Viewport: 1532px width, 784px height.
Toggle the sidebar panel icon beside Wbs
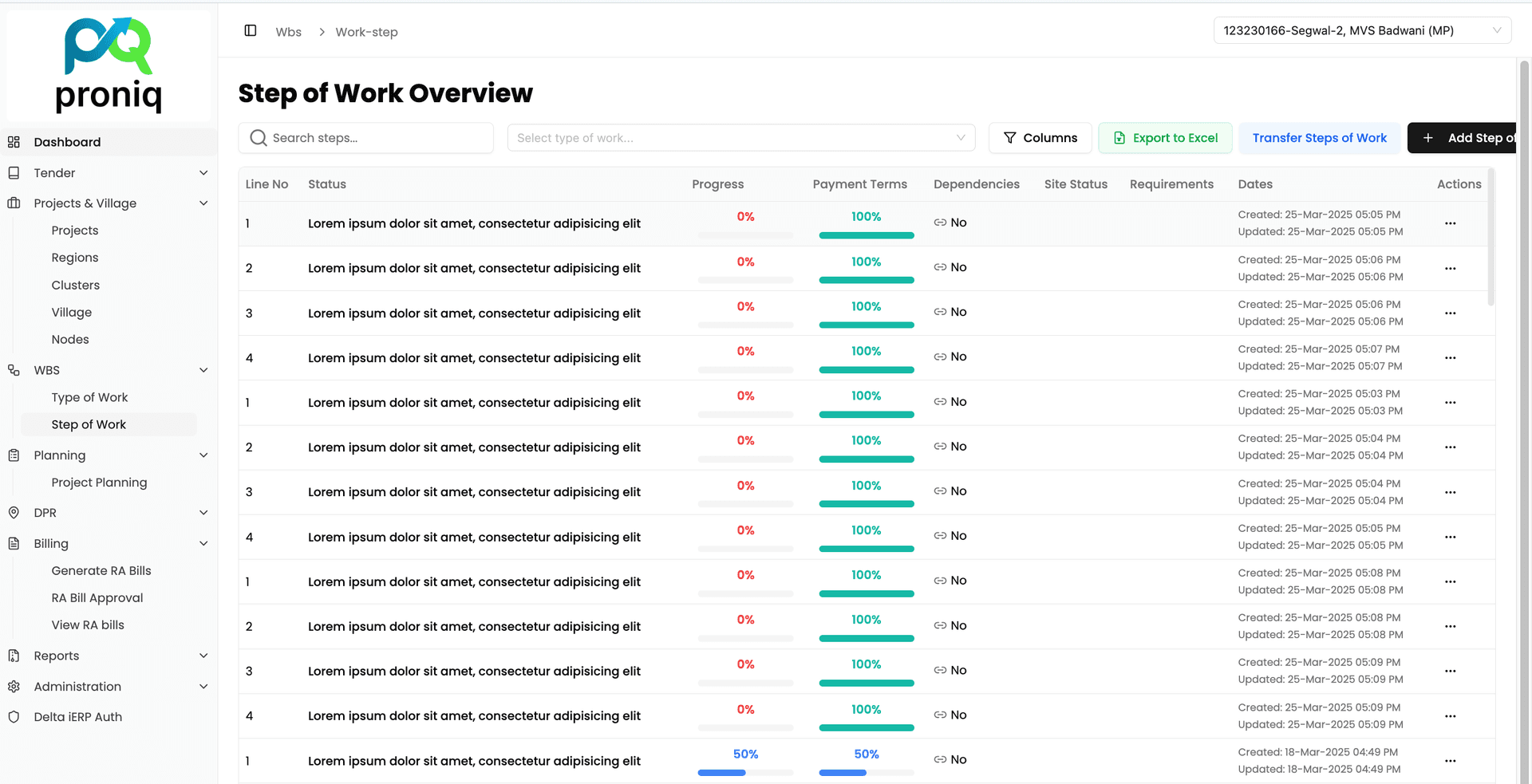250,30
